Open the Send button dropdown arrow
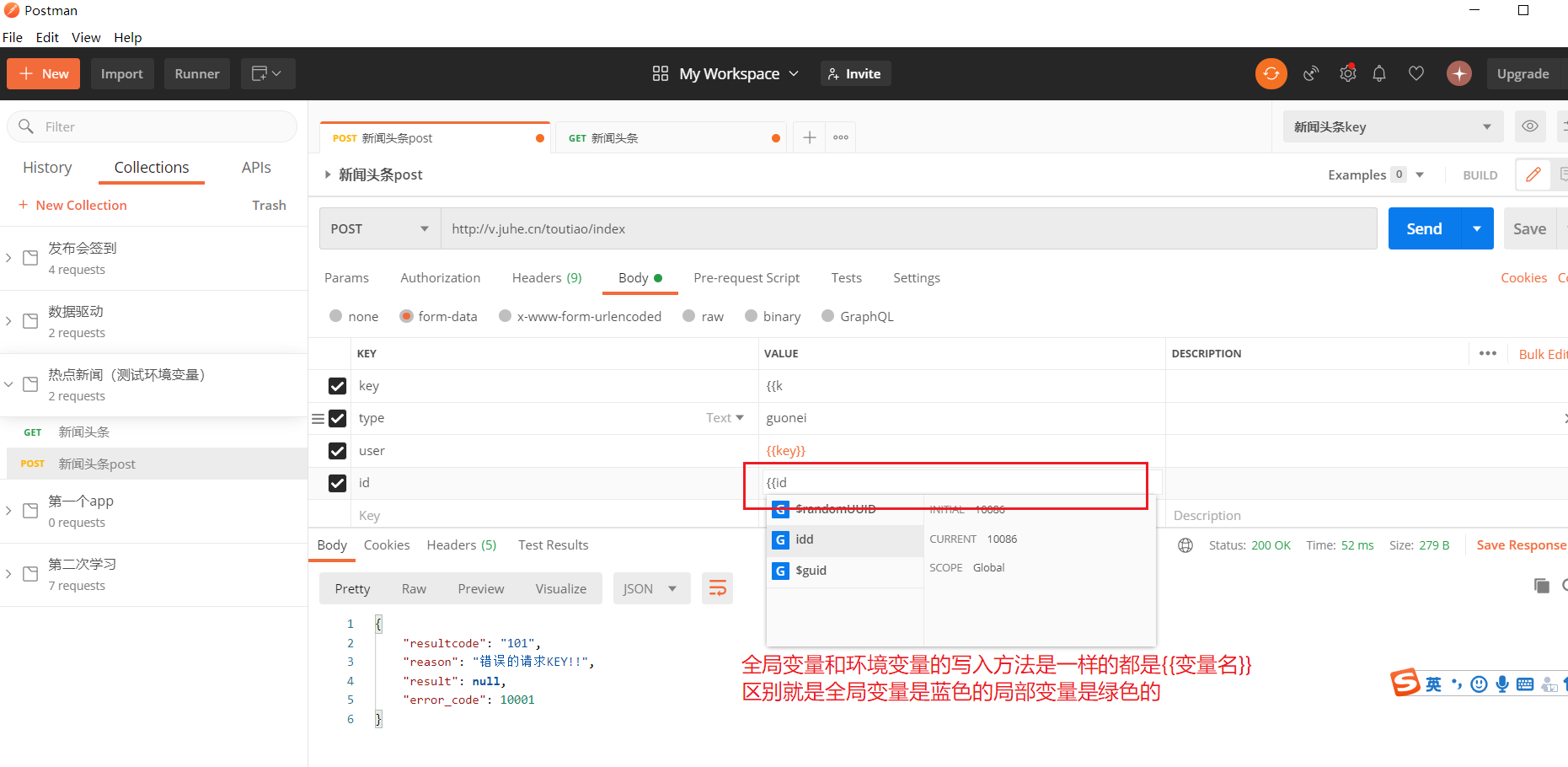Image resolution: width=1568 pixels, height=767 pixels. (1477, 228)
